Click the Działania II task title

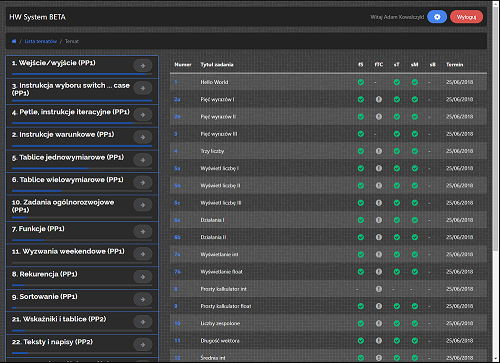coord(213,237)
